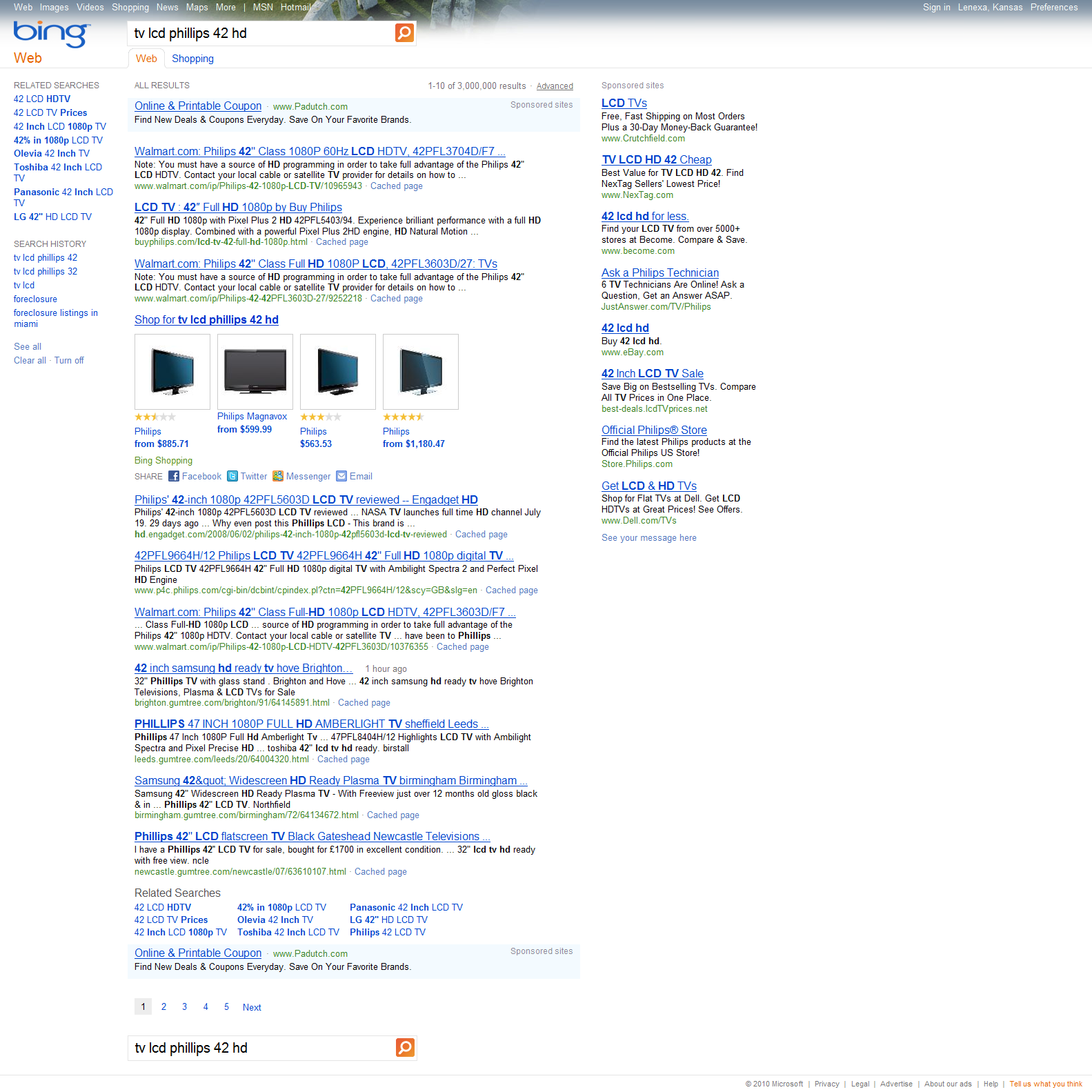
Task: Click the Next page link
Action: tap(252, 1007)
